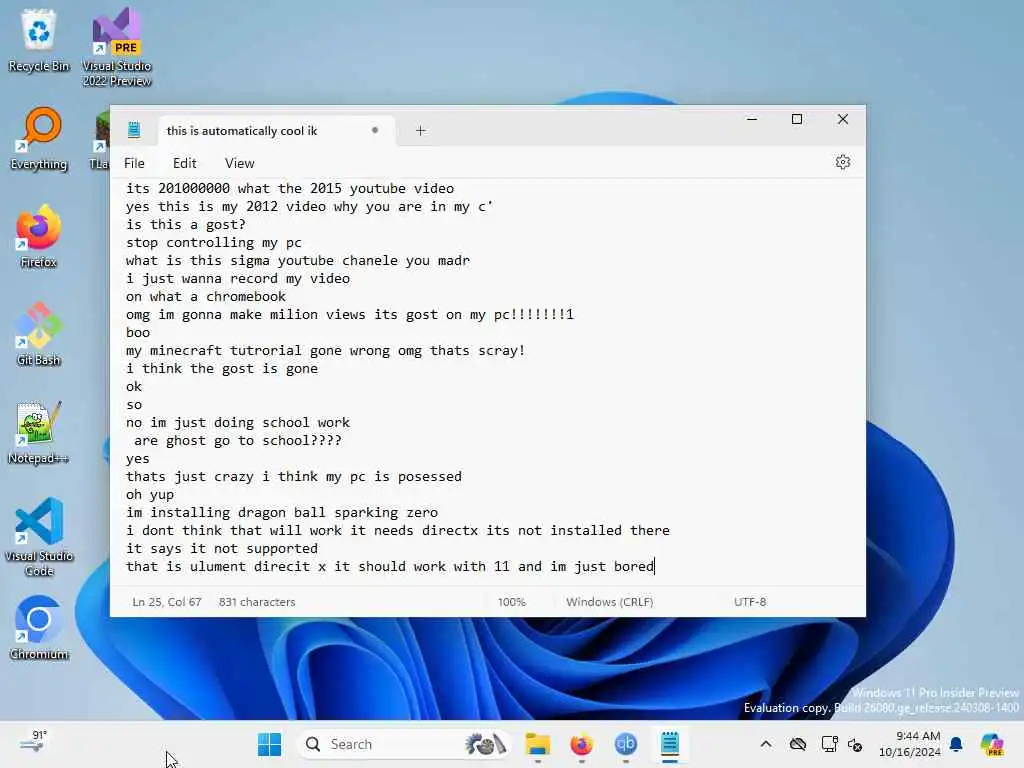Add a new Notepad tab
The width and height of the screenshot is (1024, 768).
coord(421,131)
